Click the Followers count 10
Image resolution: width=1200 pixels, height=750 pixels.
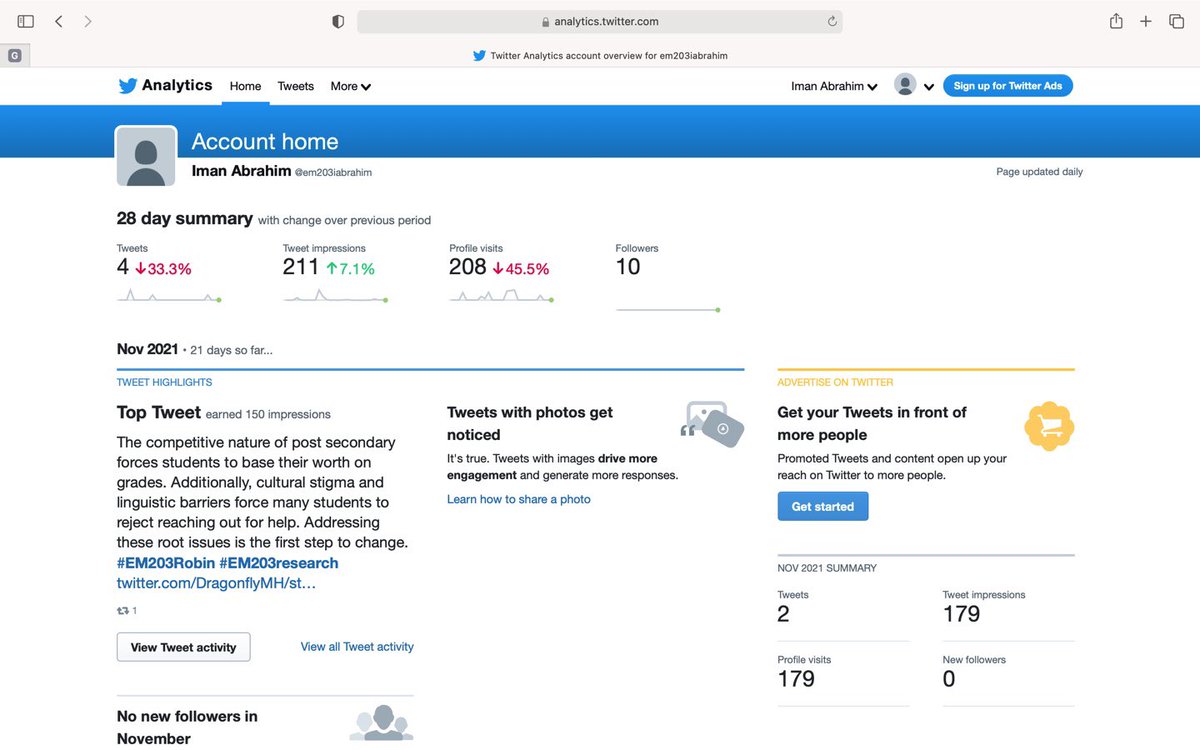[x=628, y=267]
